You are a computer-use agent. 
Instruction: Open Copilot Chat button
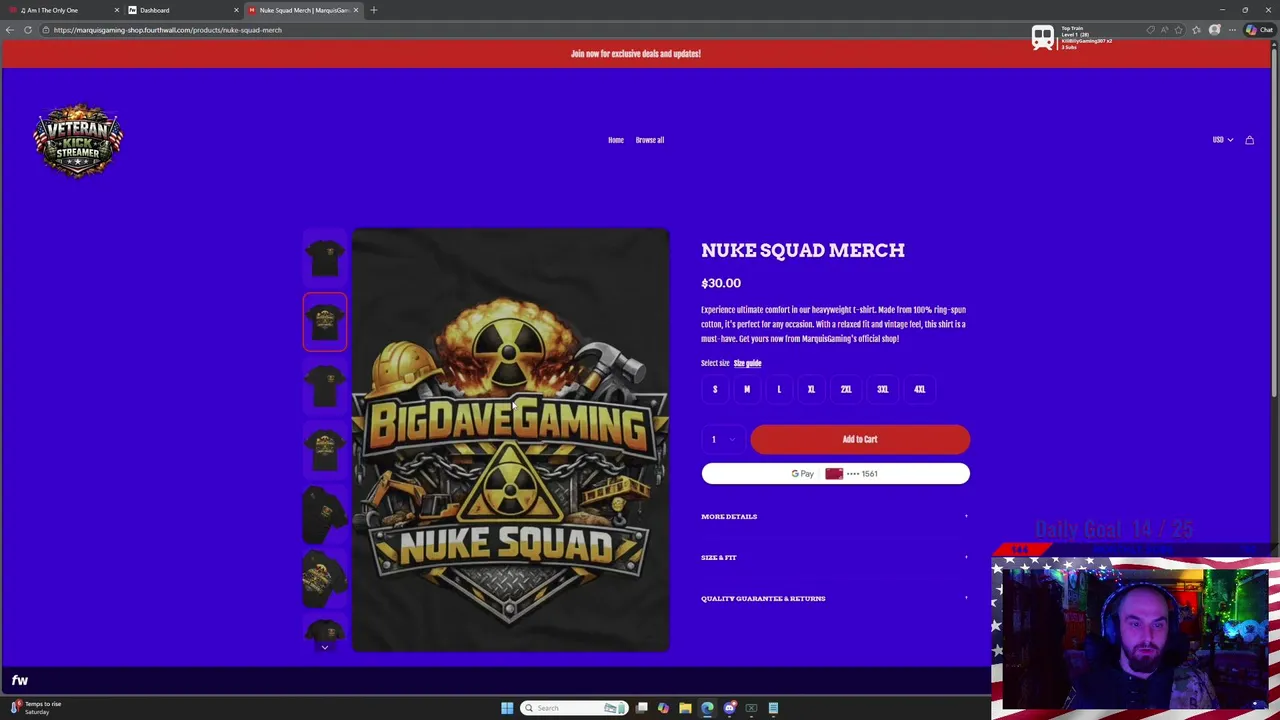coord(1259,30)
